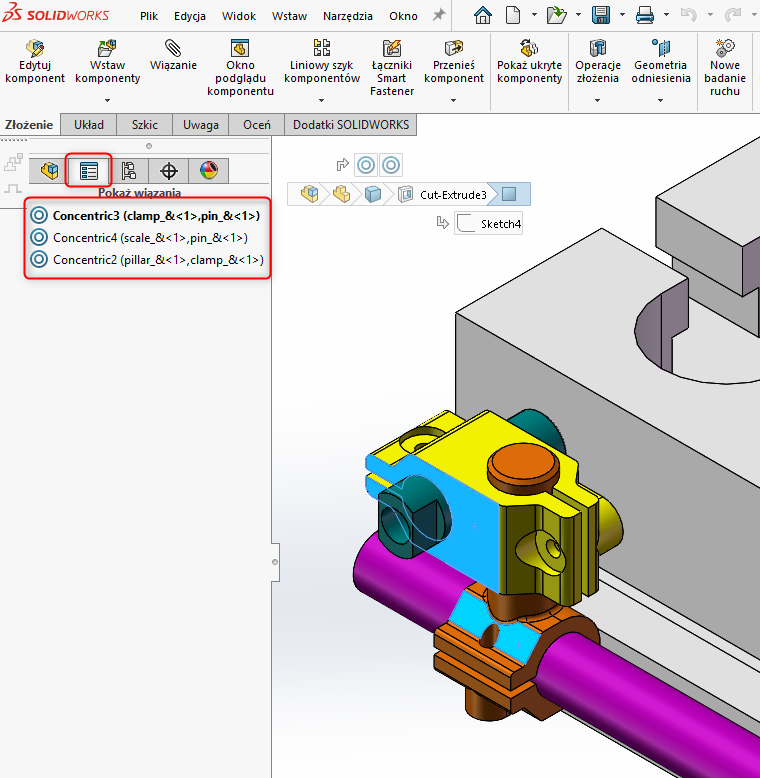Select Przenieś komponent tool
Screen dimensions: 760x778
click(453, 62)
